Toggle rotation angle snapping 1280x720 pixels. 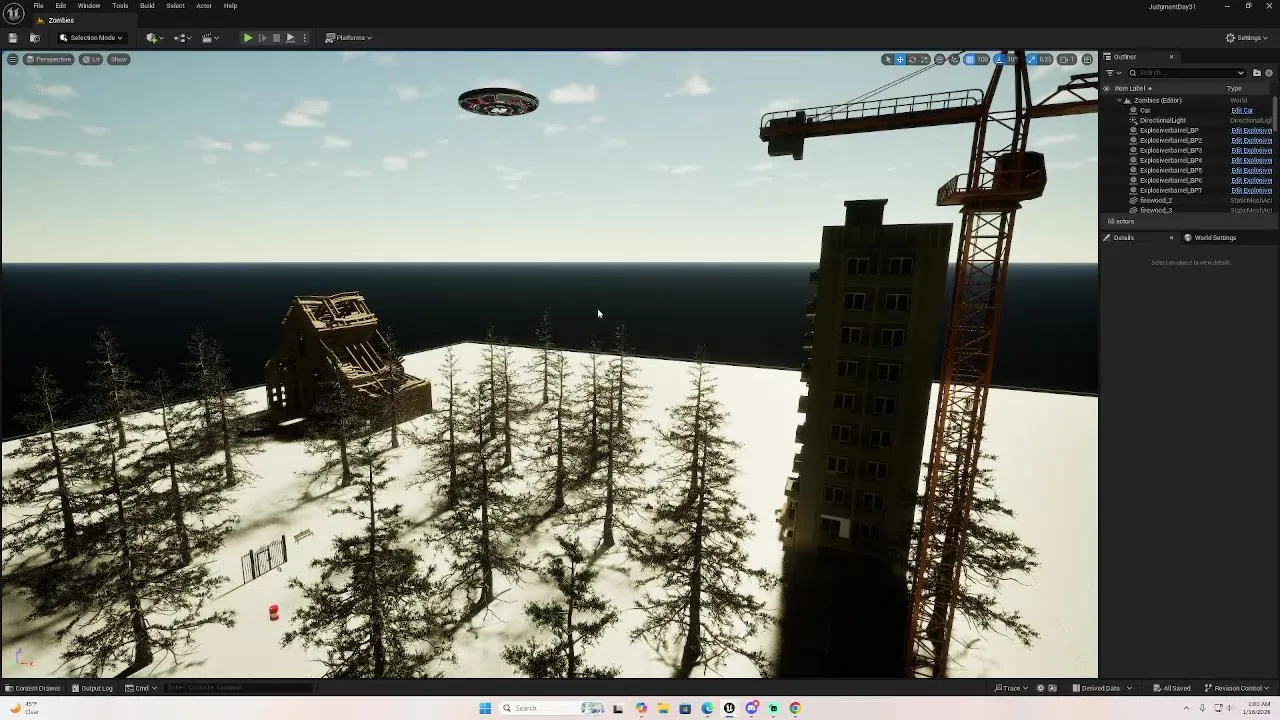pyautogui.click(x=999, y=59)
